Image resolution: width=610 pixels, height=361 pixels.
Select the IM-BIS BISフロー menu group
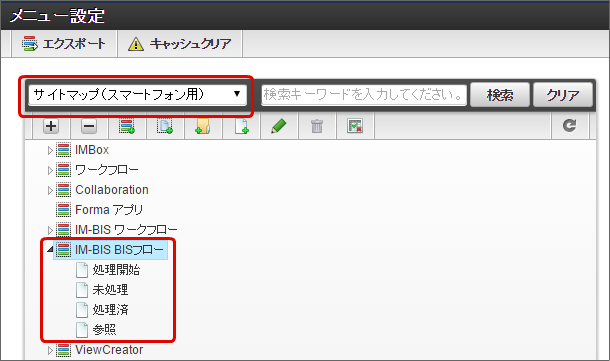click(119, 249)
